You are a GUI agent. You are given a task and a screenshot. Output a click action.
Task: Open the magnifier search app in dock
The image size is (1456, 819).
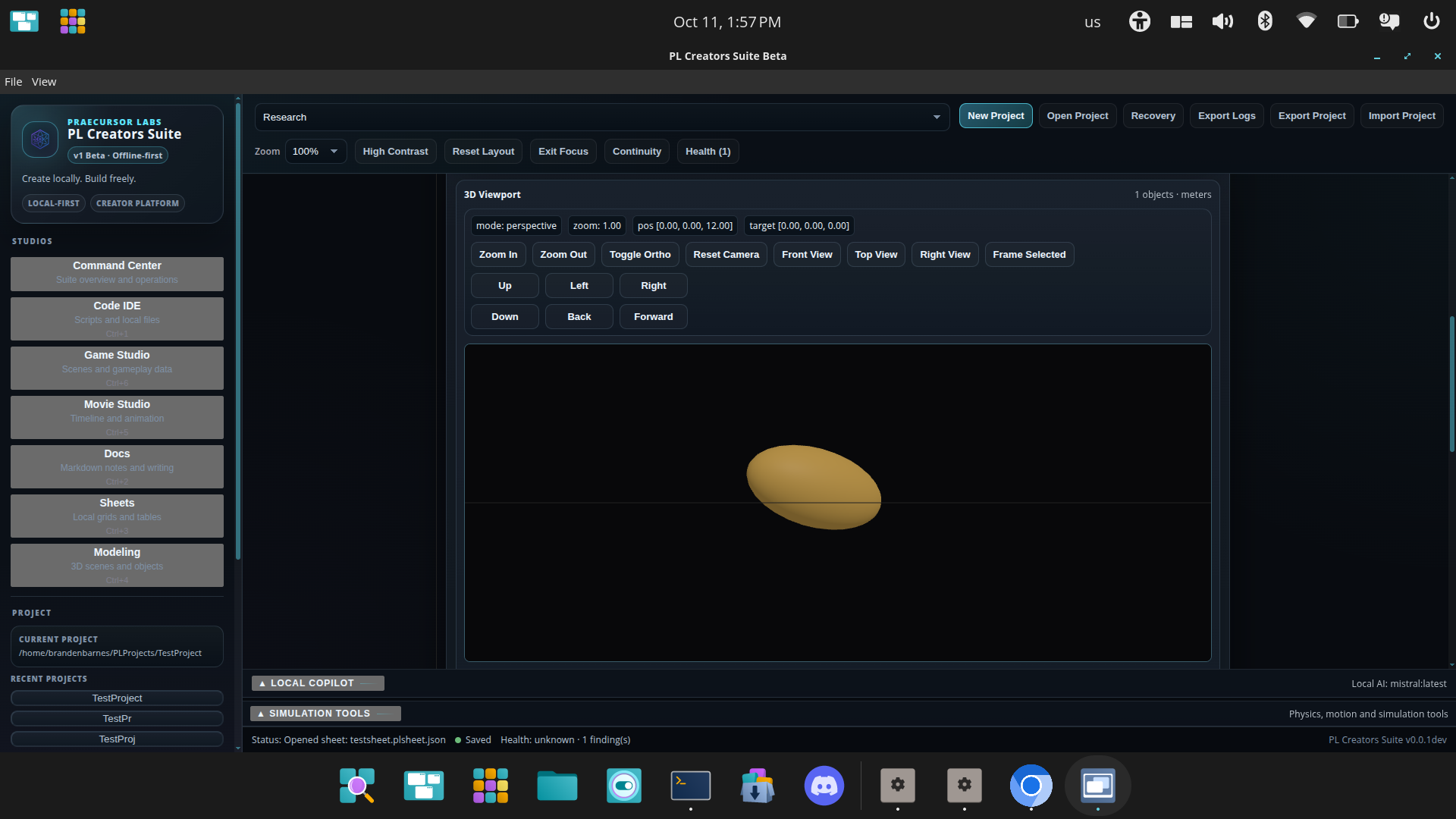pyautogui.click(x=357, y=786)
